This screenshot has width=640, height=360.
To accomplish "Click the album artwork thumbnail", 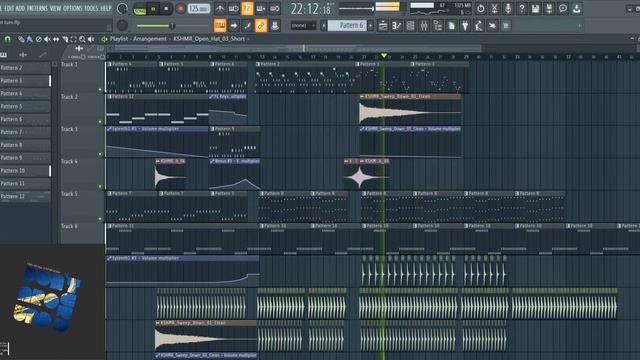I will coord(47,298).
